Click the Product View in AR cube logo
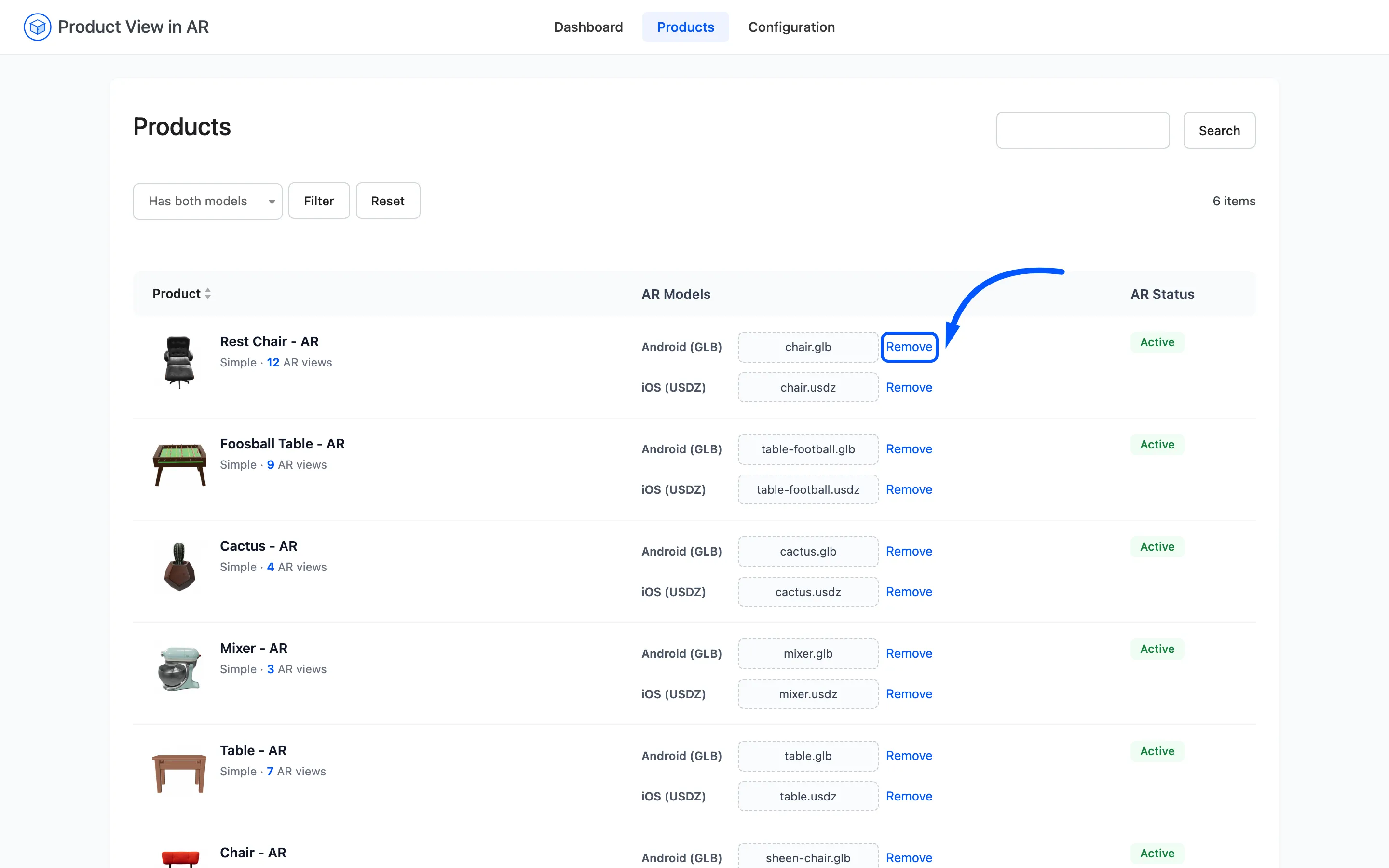Image resolution: width=1389 pixels, height=868 pixels. pos(37,27)
